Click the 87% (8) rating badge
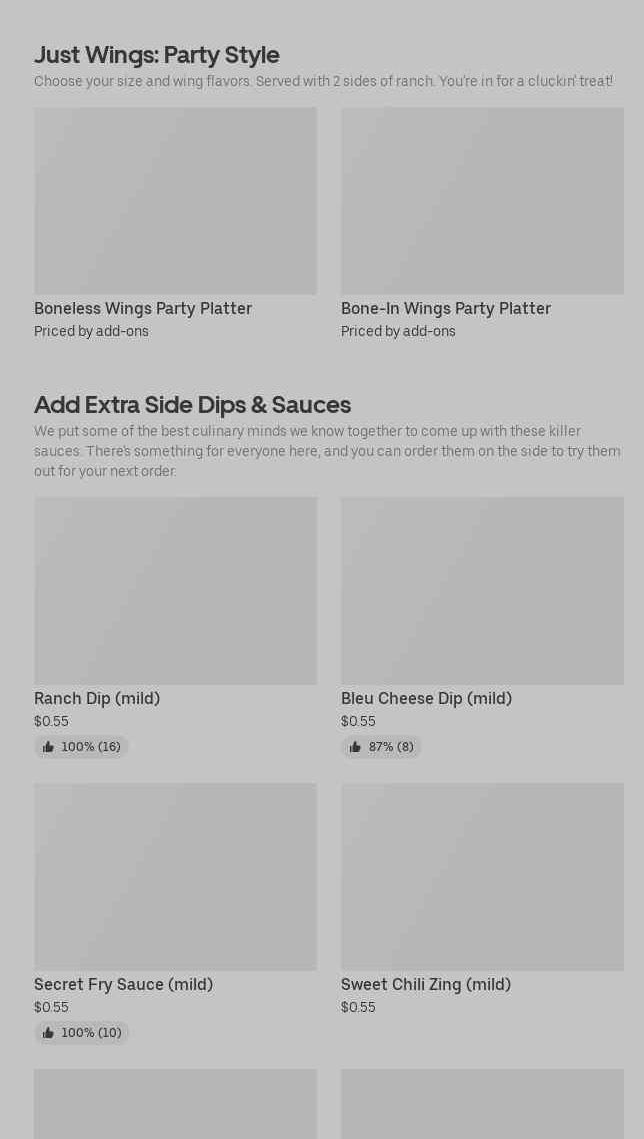 tap(381, 747)
